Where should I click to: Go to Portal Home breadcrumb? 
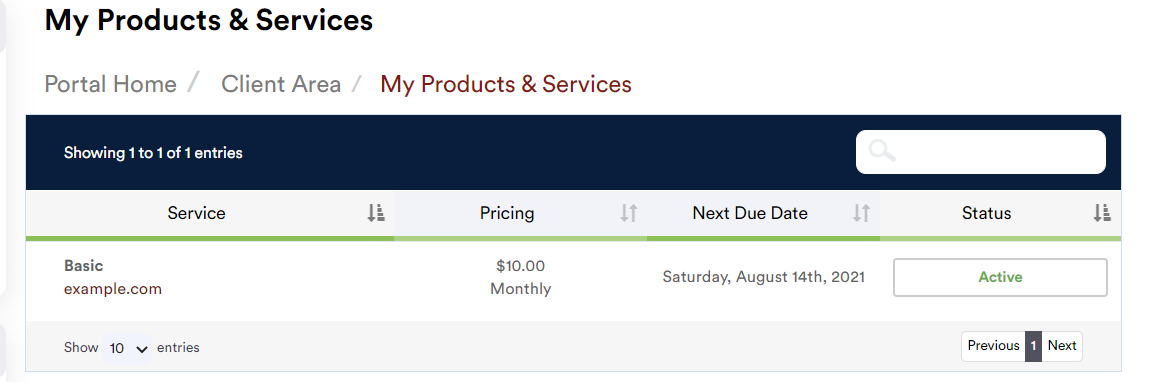(x=111, y=84)
